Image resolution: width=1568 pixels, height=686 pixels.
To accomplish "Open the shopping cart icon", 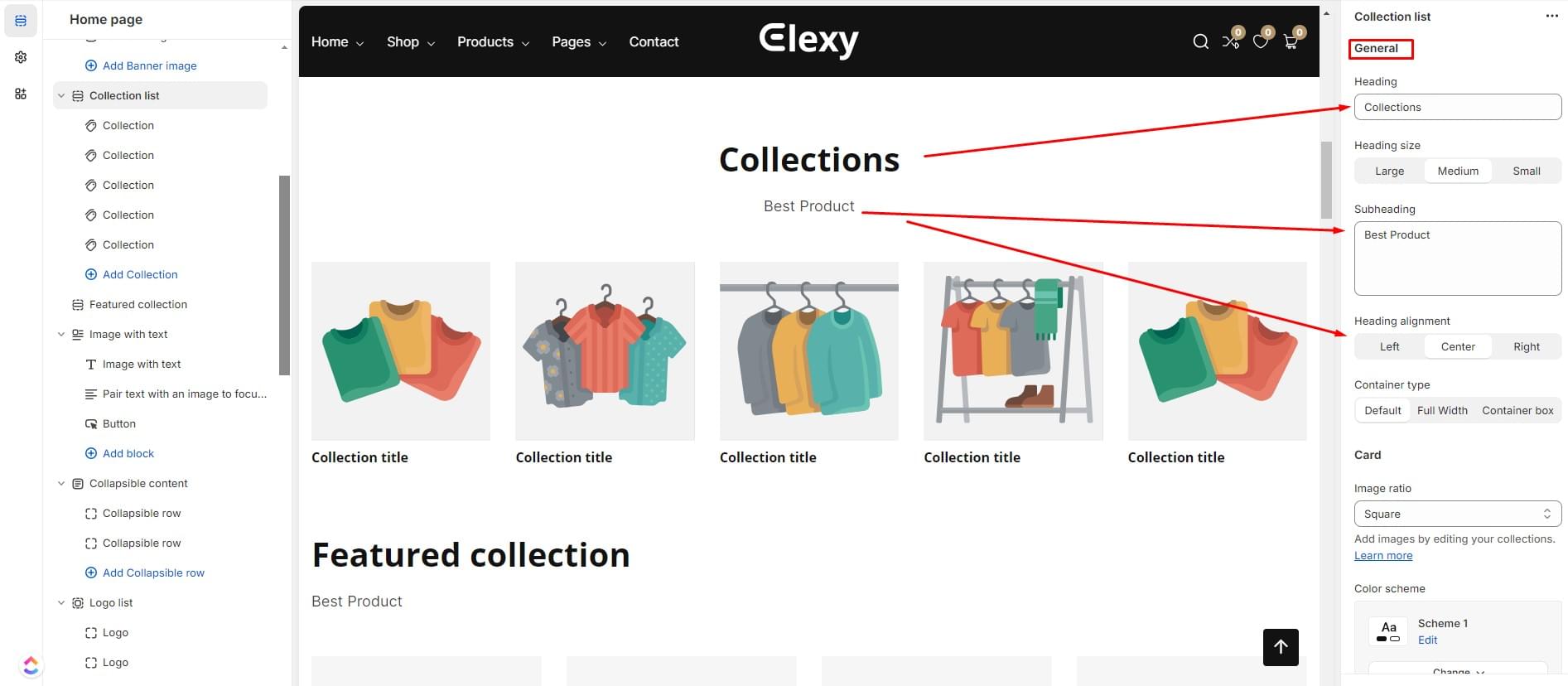I will point(1291,41).
